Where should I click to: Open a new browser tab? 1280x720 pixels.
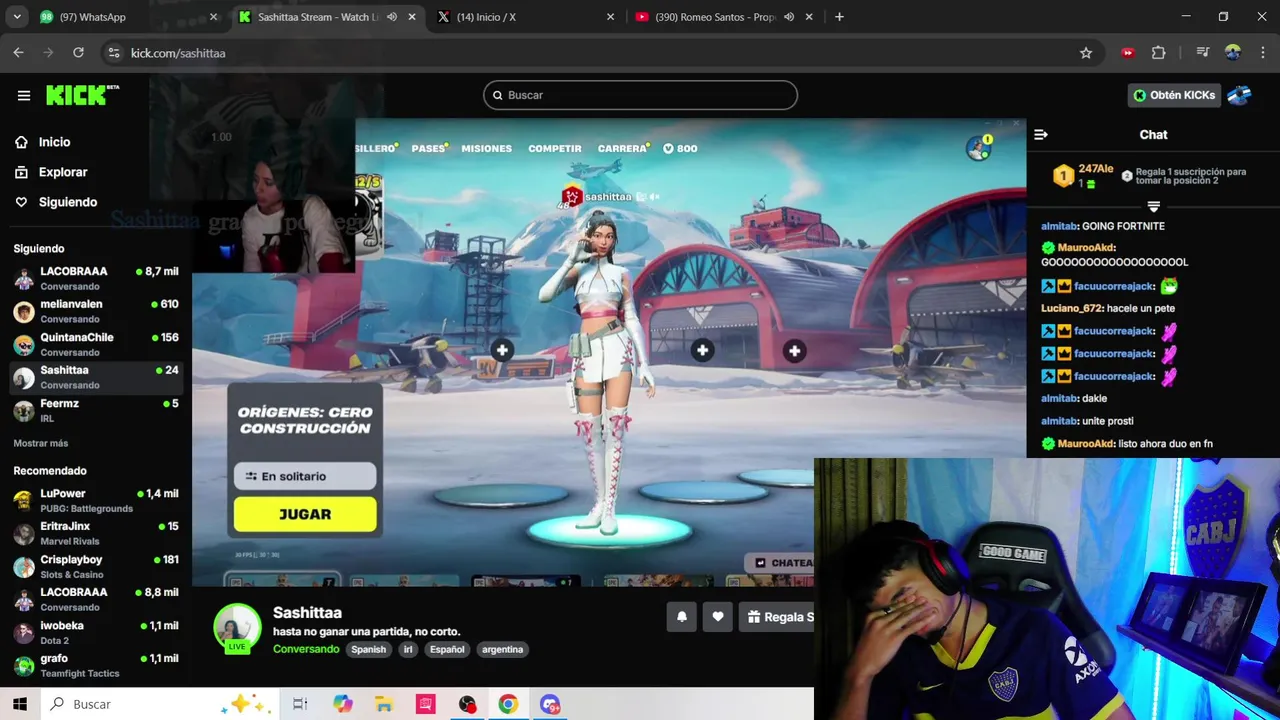click(x=839, y=17)
